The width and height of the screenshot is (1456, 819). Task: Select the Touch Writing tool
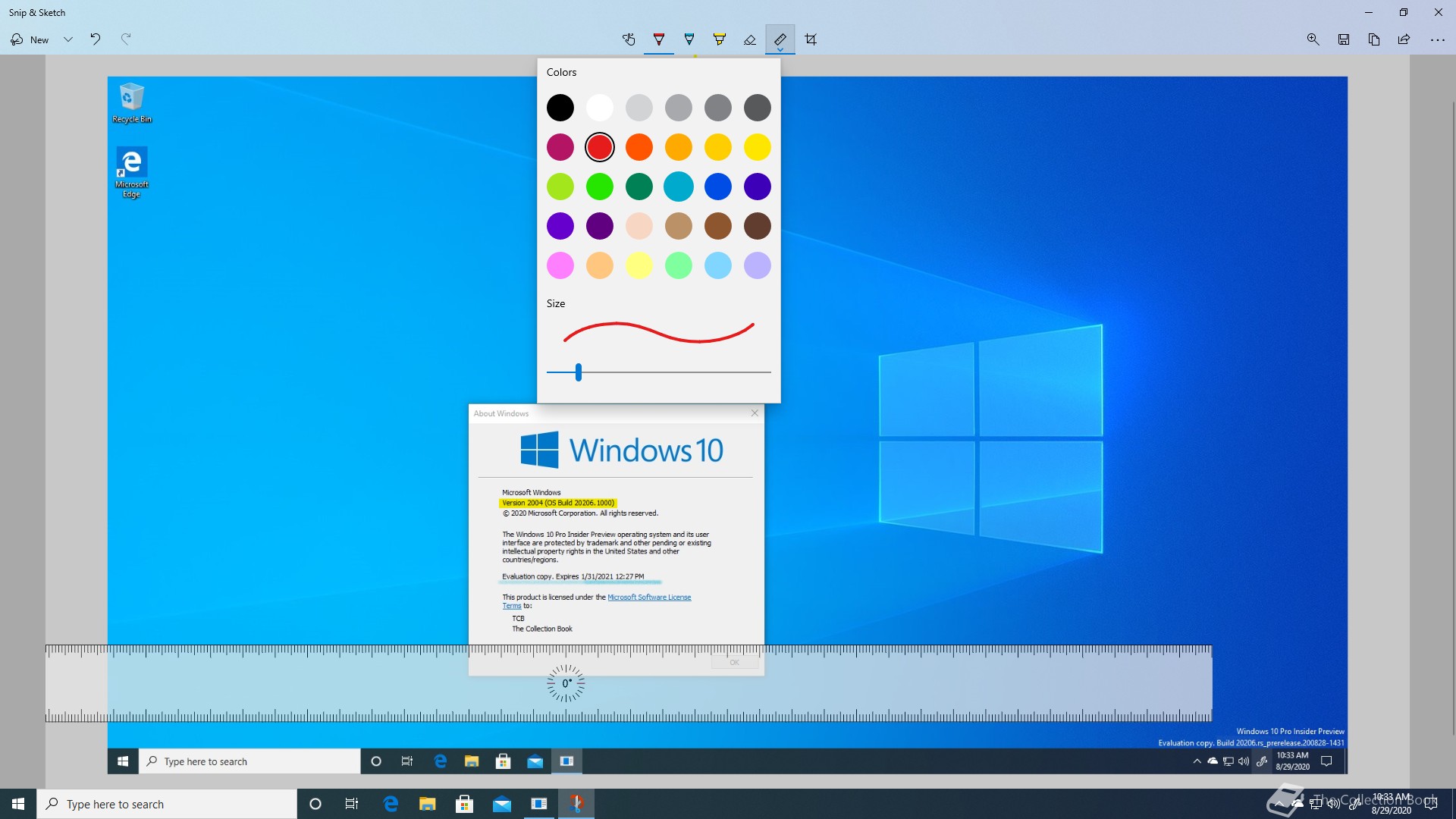(x=629, y=39)
